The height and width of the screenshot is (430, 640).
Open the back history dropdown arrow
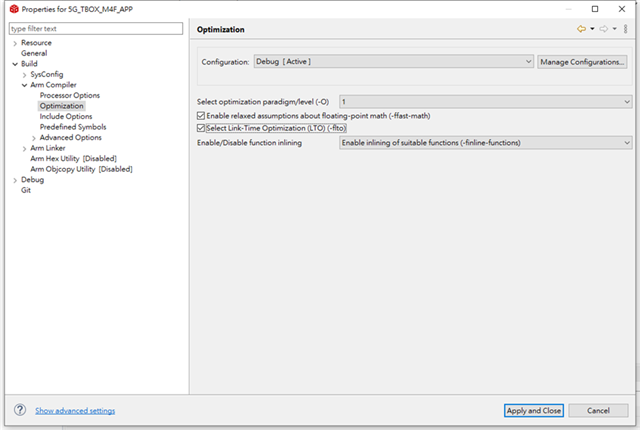coord(592,29)
